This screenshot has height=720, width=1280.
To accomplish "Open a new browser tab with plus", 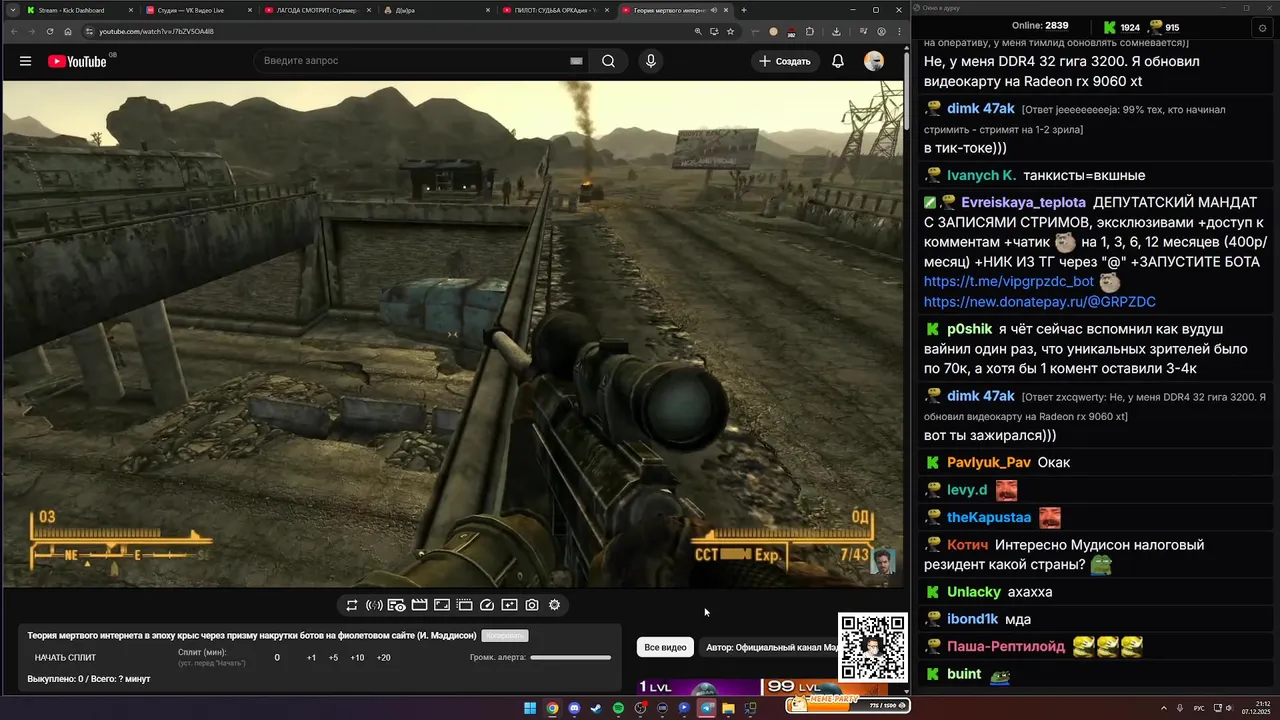I will point(743,10).
